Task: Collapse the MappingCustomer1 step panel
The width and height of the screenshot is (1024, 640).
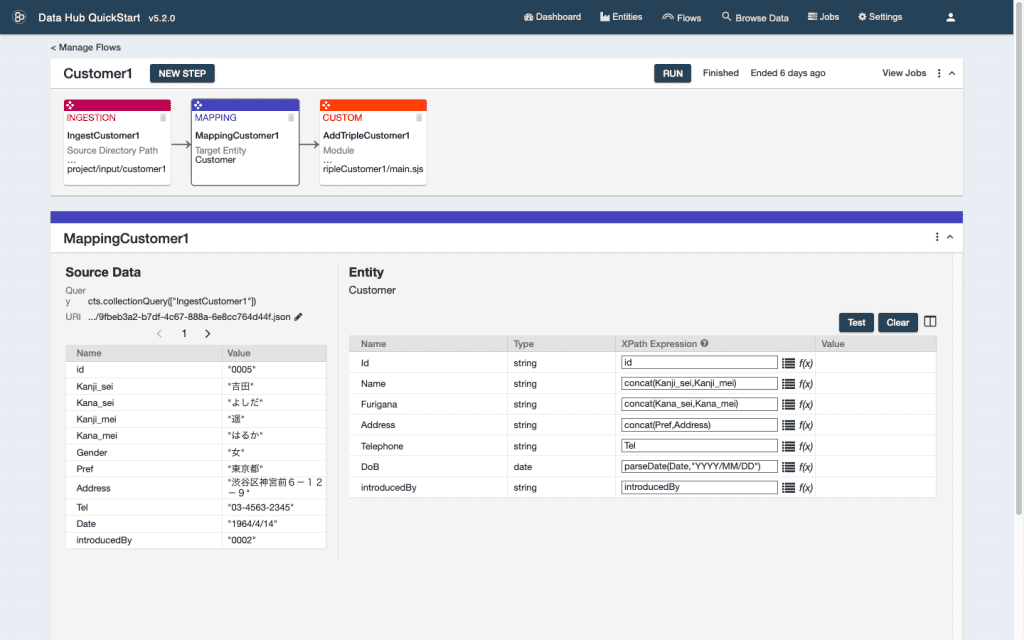Action: (x=950, y=237)
